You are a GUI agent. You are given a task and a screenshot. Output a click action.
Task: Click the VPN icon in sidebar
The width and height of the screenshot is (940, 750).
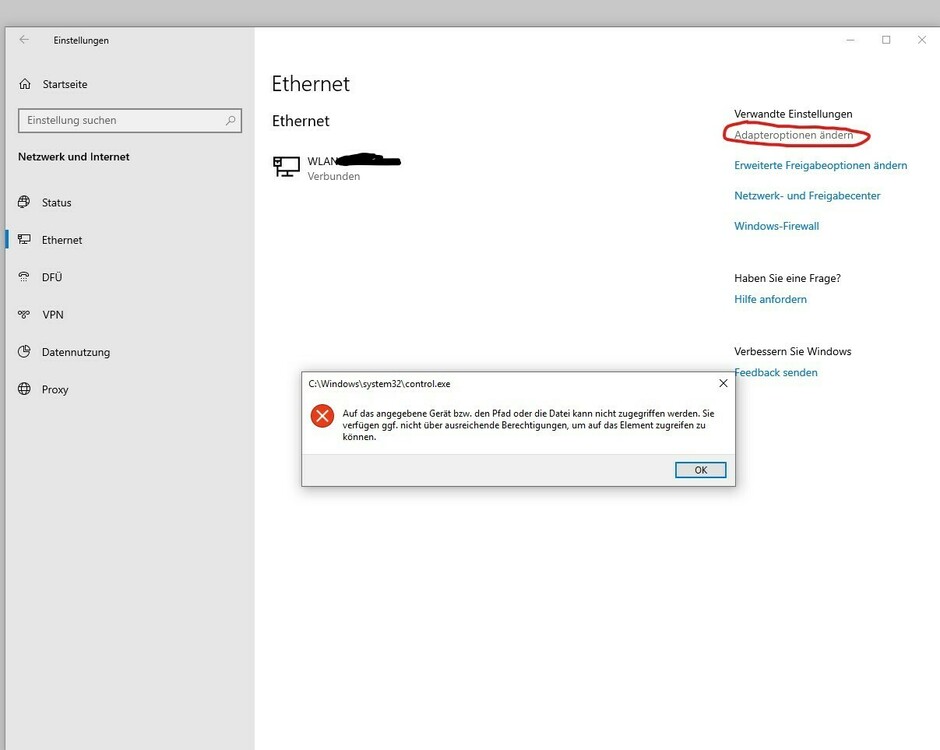[x=24, y=314]
